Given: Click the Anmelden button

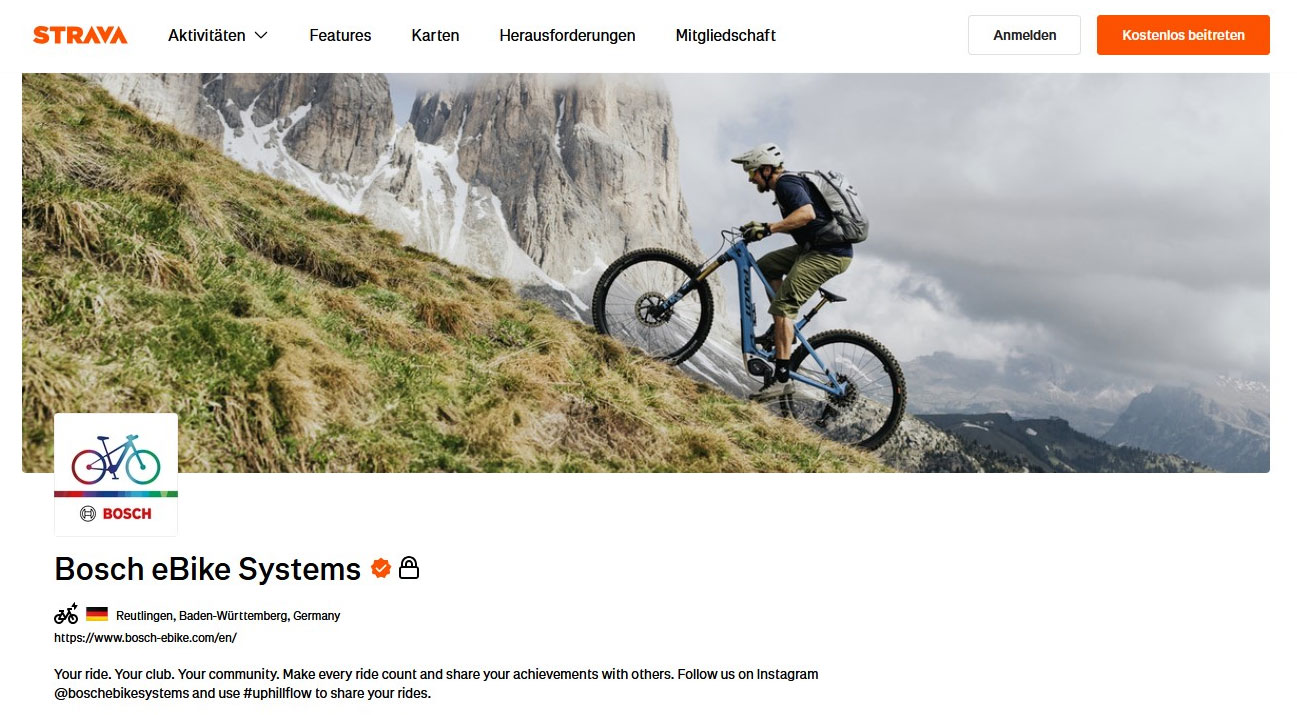Looking at the screenshot, I should 1024,35.
